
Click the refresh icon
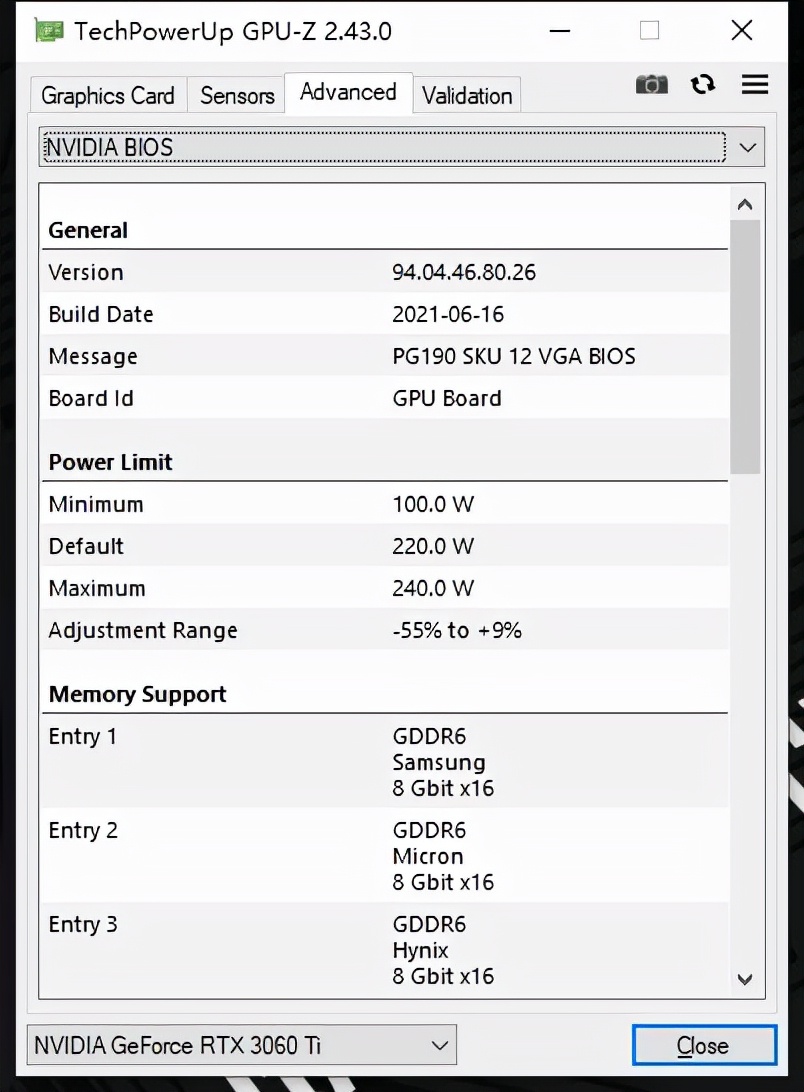pos(703,85)
